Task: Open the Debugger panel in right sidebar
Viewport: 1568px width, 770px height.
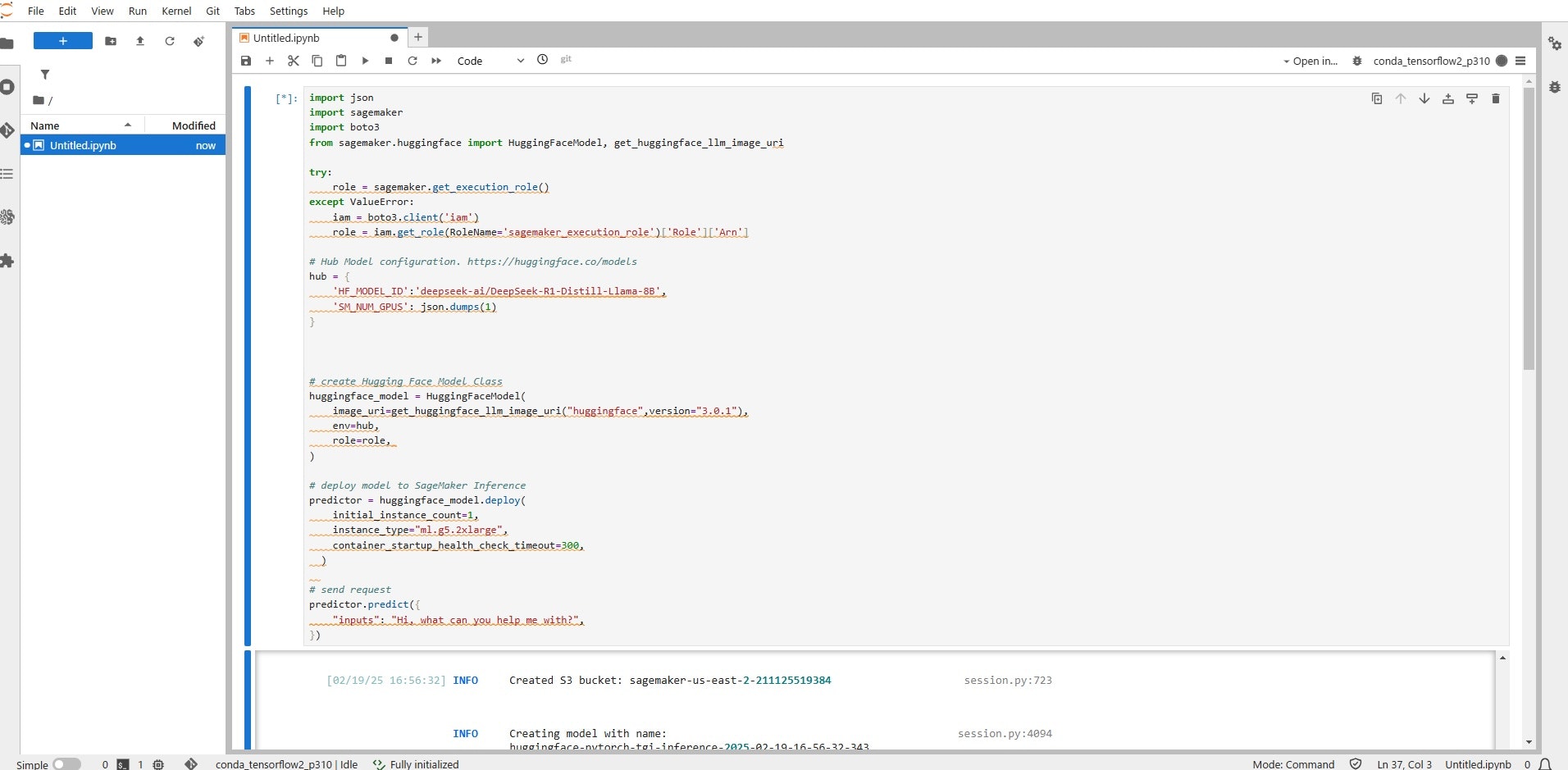Action: coord(1555,87)
